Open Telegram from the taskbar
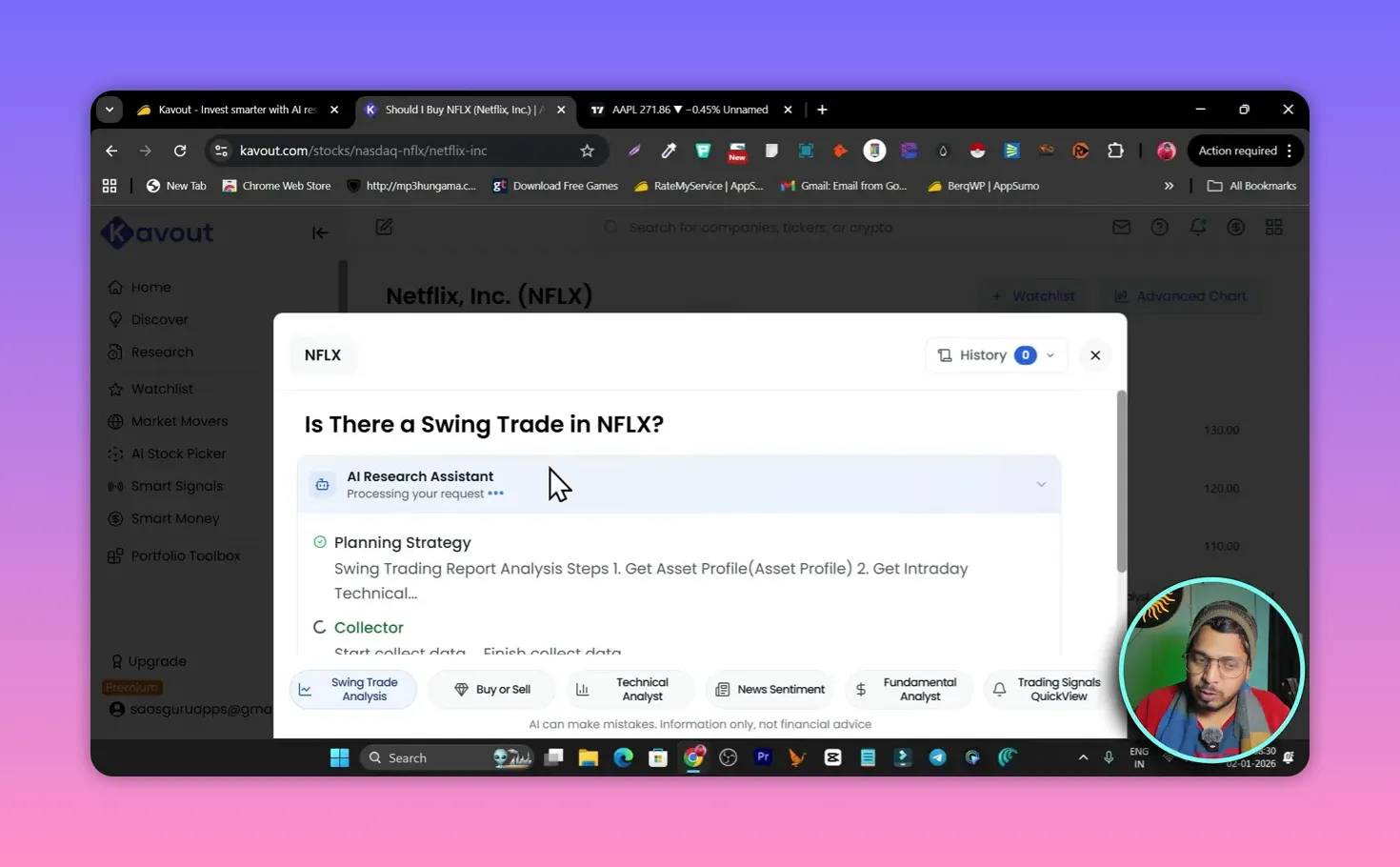This screenshot has height=867, width=1400. coord(937,757)
